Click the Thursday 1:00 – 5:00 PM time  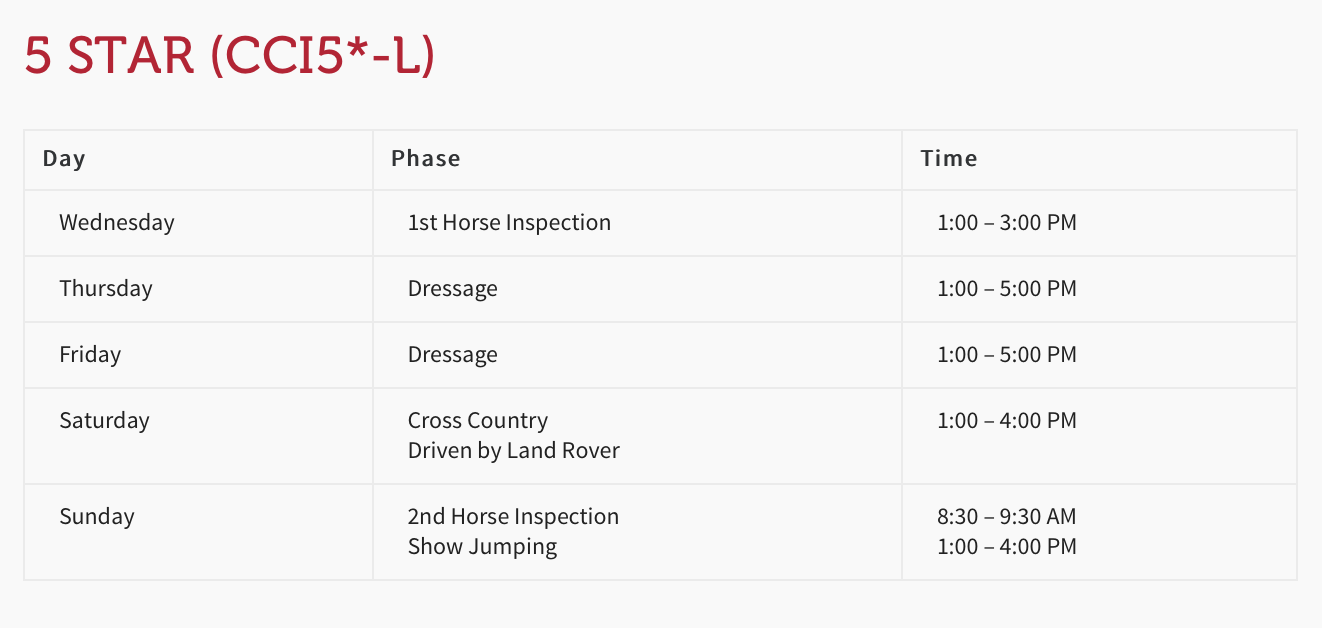(x=1007, y=288)
